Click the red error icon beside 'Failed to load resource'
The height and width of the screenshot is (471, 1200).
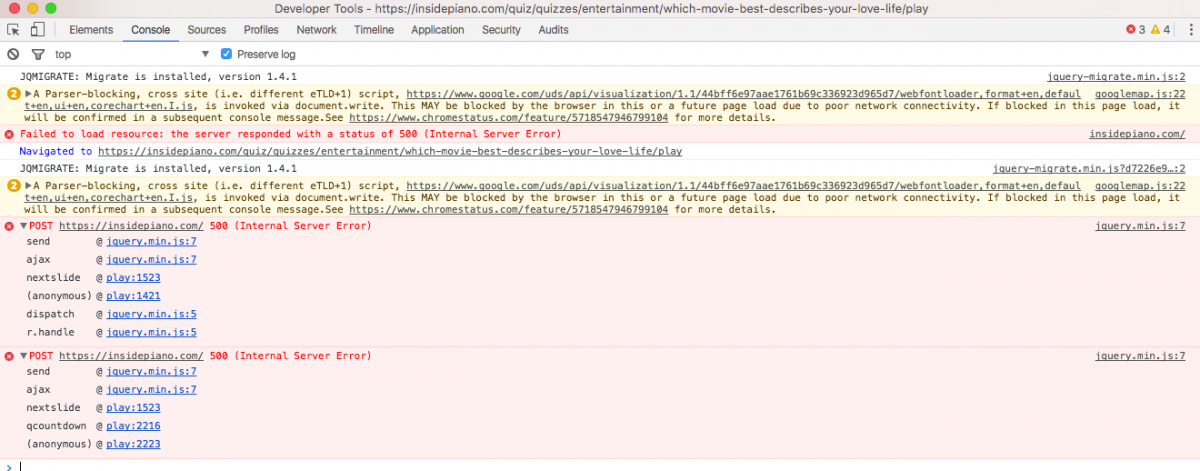[10, 134]
